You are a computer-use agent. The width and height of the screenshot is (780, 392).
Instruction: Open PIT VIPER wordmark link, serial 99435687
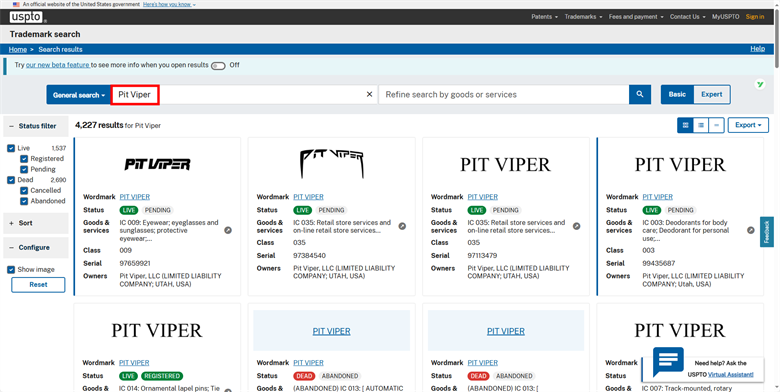658,197
